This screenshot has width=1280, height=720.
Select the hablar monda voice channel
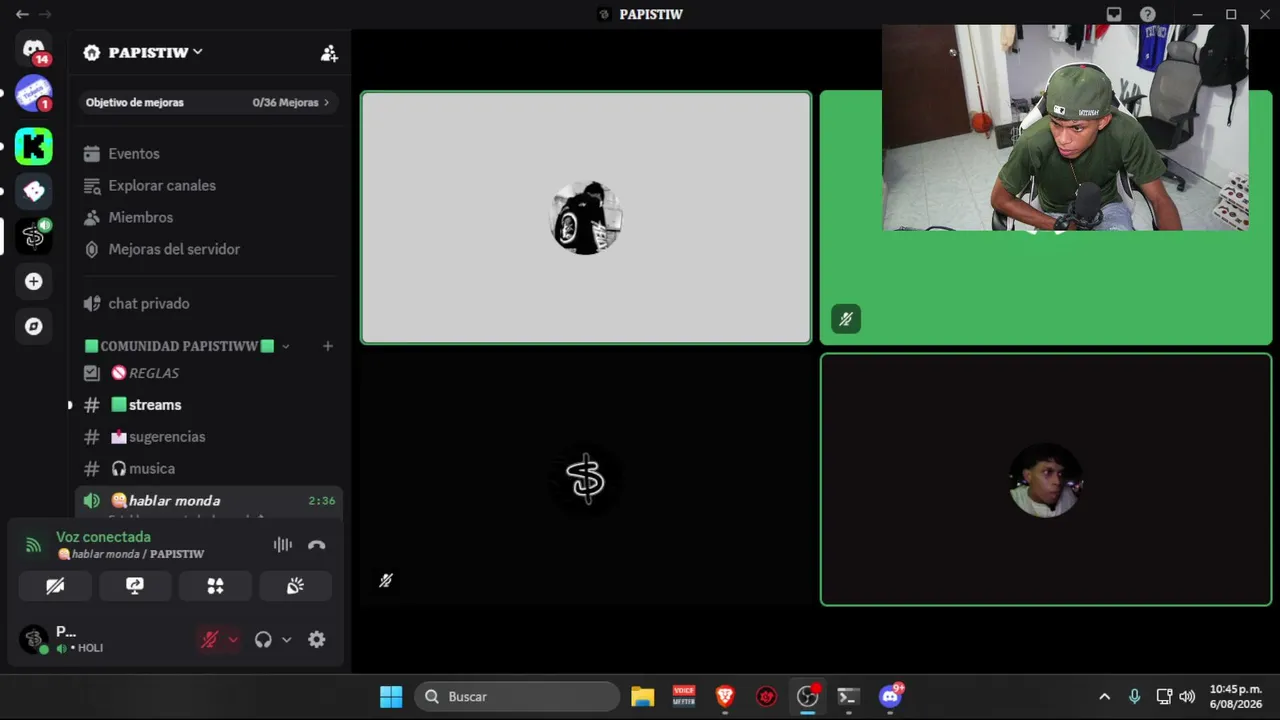click(210, 501)
